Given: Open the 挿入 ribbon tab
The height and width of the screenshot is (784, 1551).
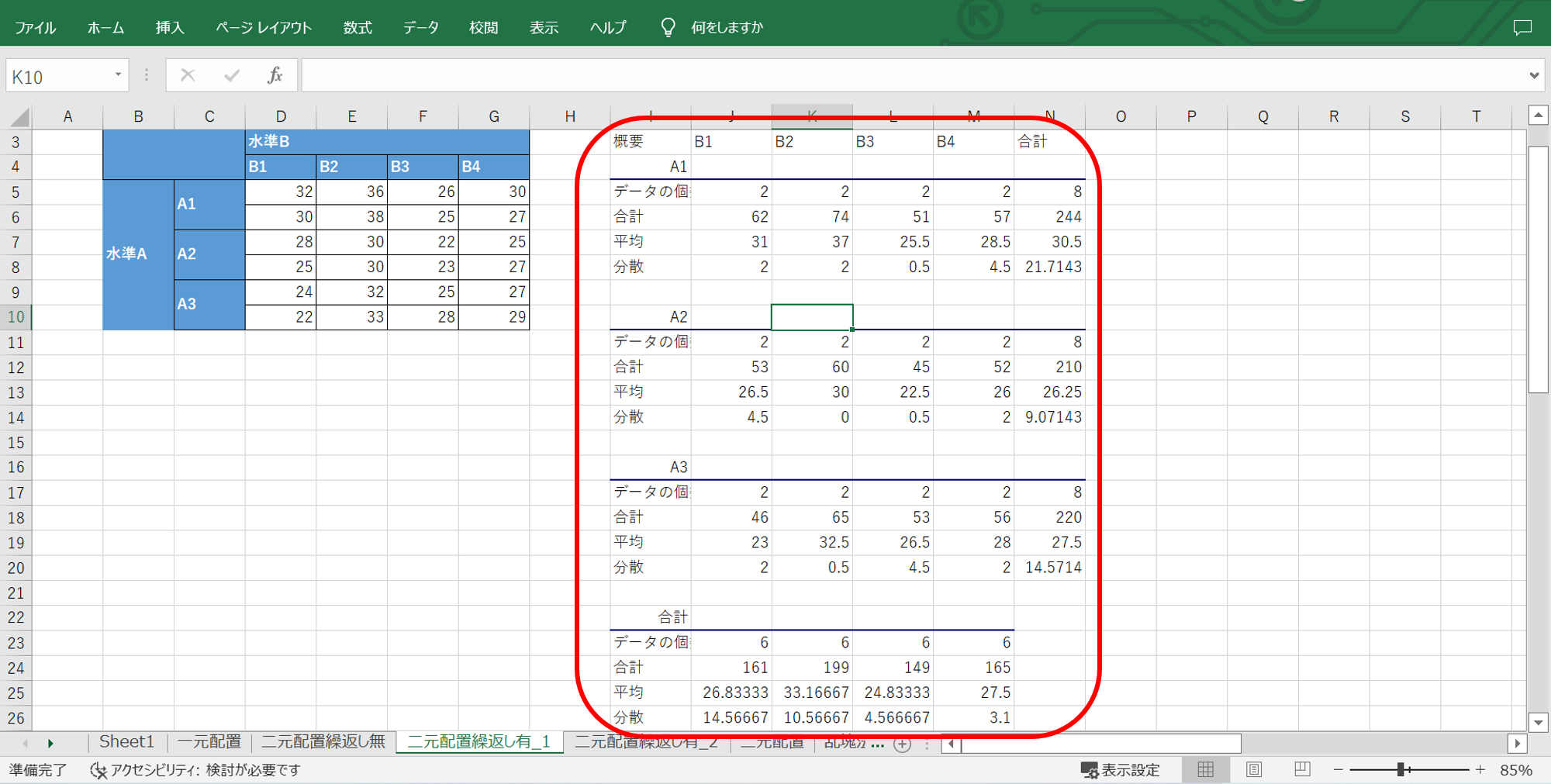Looking at the screenshot, I should [170, 28].
